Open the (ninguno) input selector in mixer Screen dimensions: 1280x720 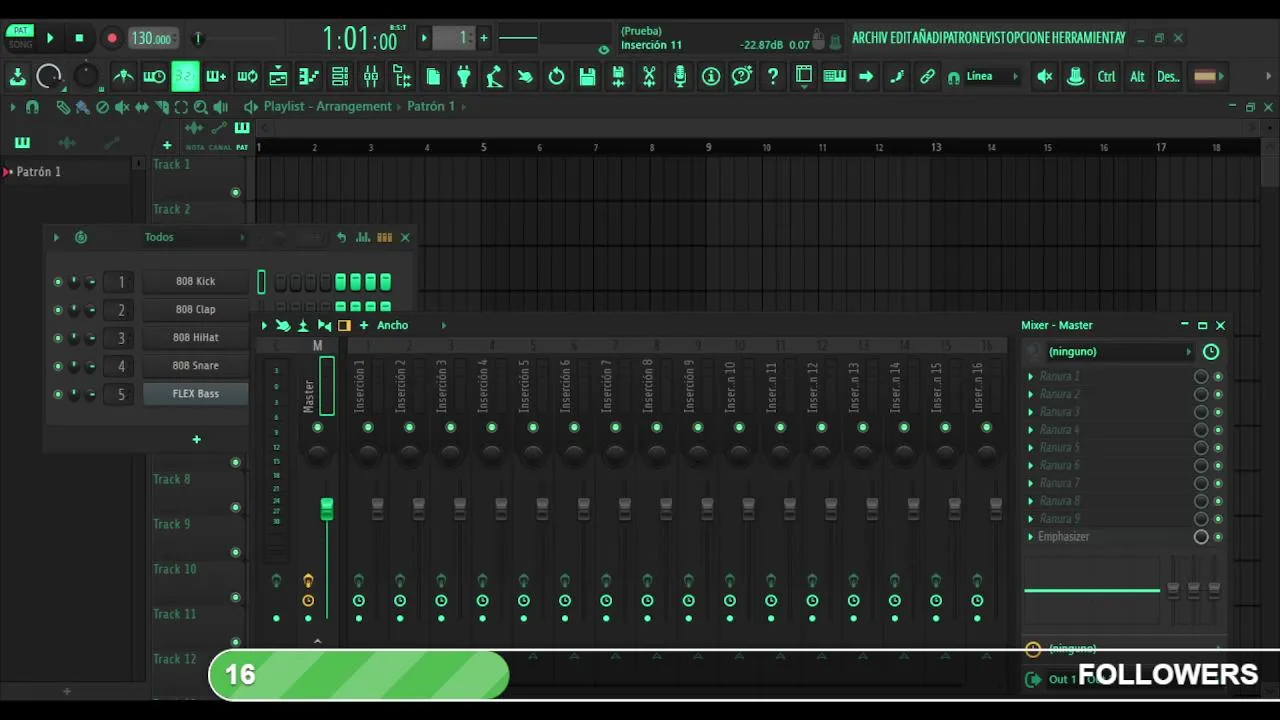[x=1119, y=352]
